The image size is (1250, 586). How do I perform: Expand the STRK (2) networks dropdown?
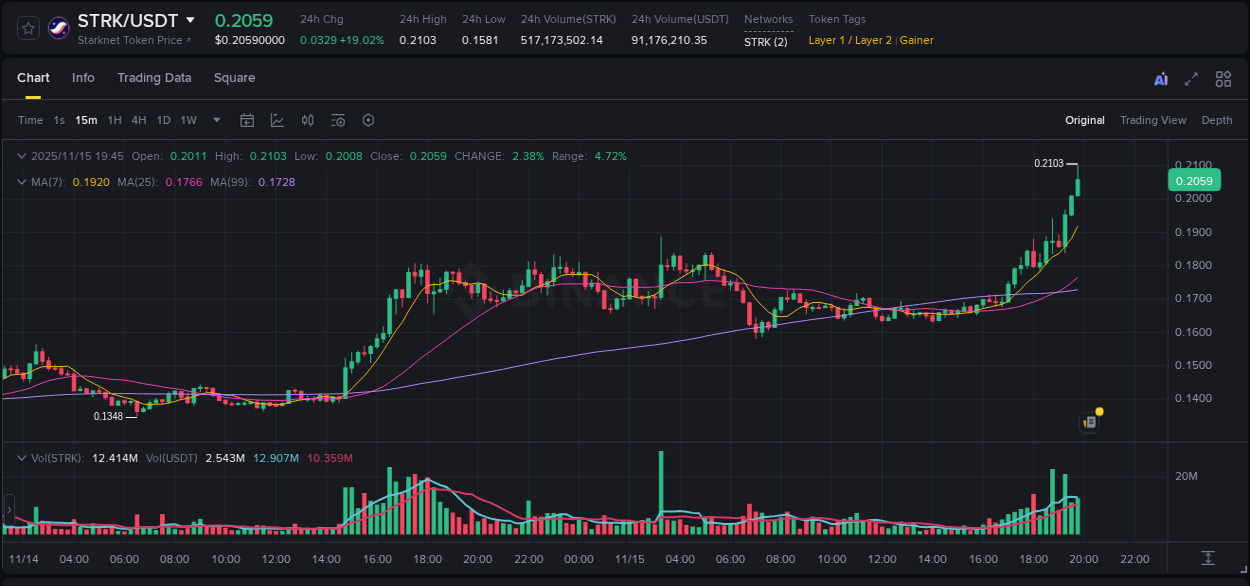point(768,42)
